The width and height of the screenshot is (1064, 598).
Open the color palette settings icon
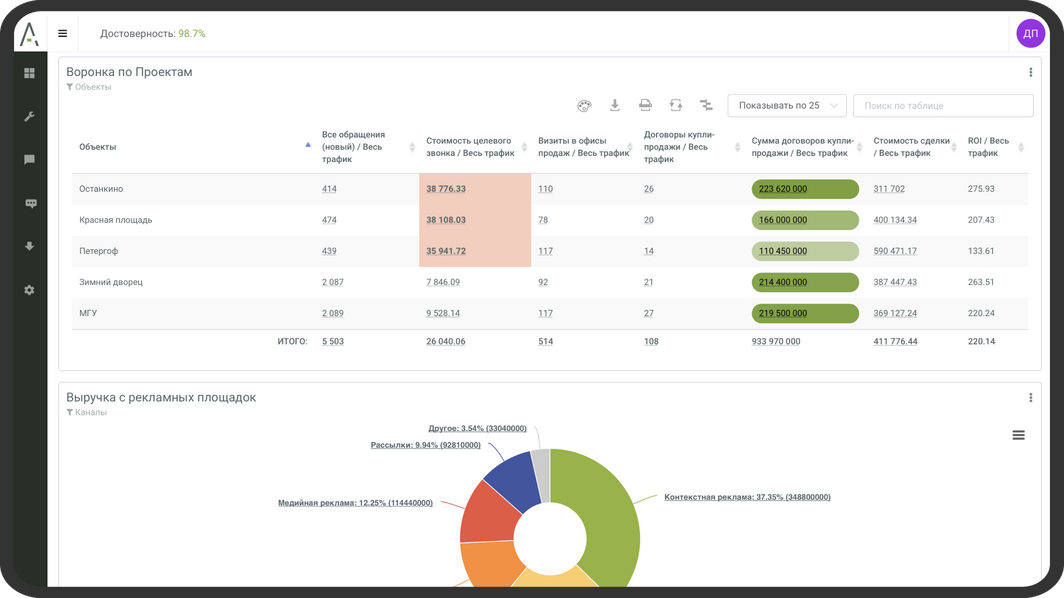(585, 106)
